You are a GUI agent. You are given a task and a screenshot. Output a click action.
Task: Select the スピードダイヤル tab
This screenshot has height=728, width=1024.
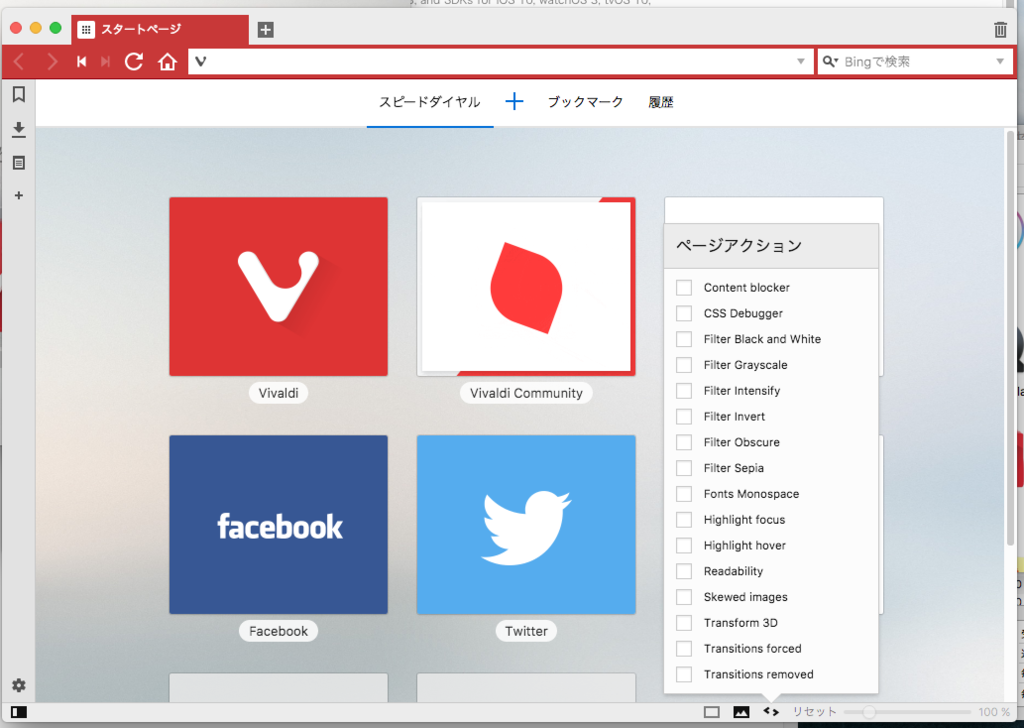click(430, 102)
